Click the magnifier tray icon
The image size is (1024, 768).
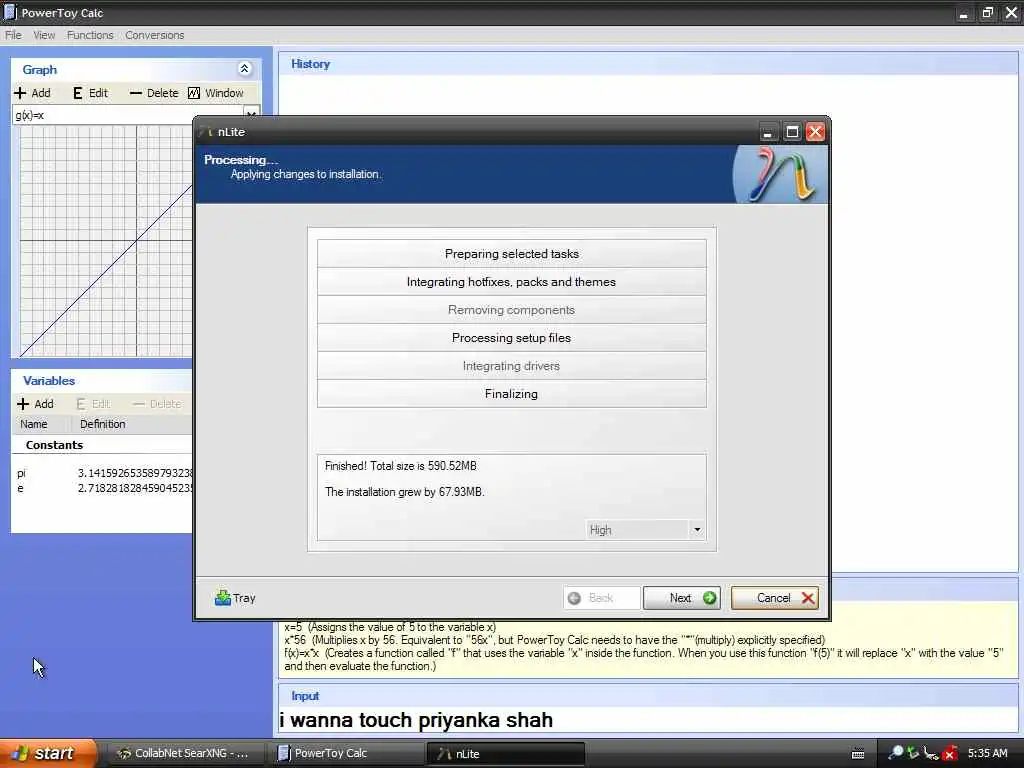[x=896, y=752]
